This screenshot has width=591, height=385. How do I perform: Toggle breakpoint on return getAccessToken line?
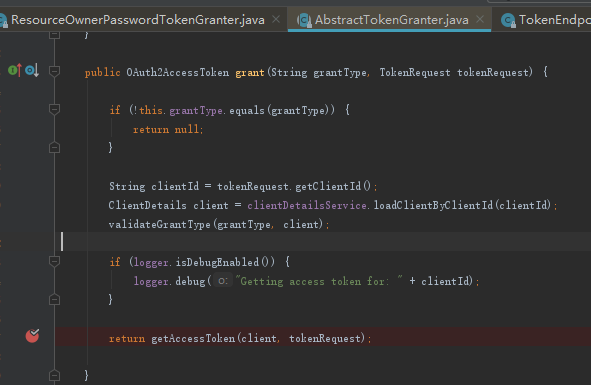pos(32,336)
